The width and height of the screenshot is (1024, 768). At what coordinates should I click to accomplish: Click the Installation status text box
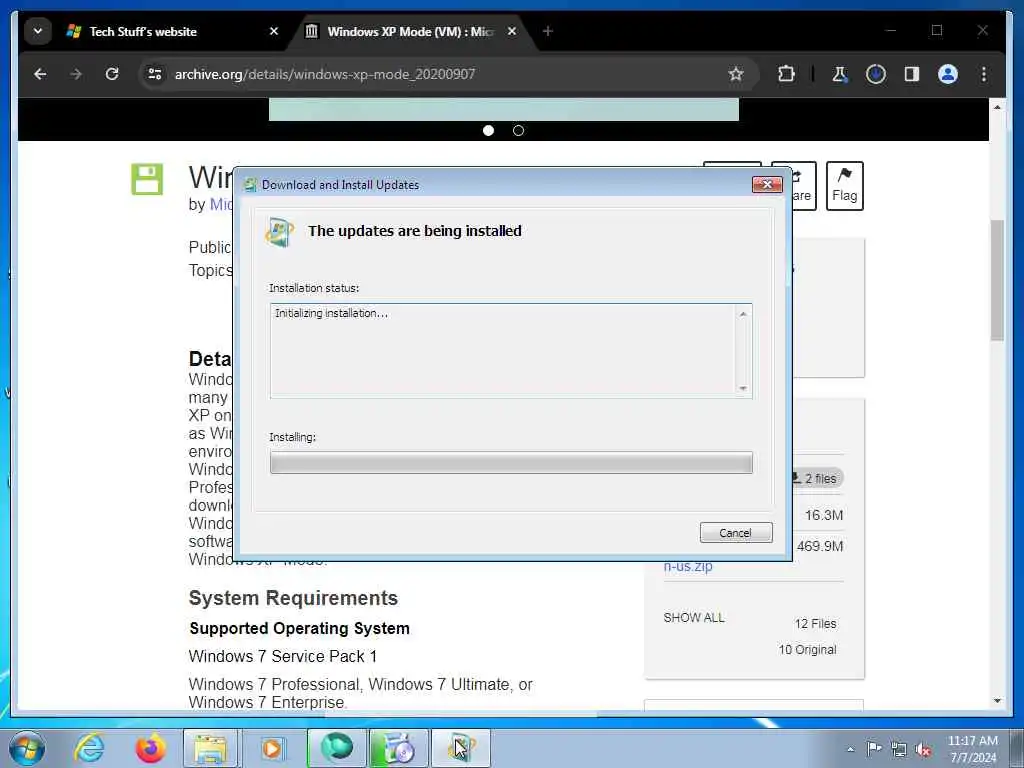(511, 351)
